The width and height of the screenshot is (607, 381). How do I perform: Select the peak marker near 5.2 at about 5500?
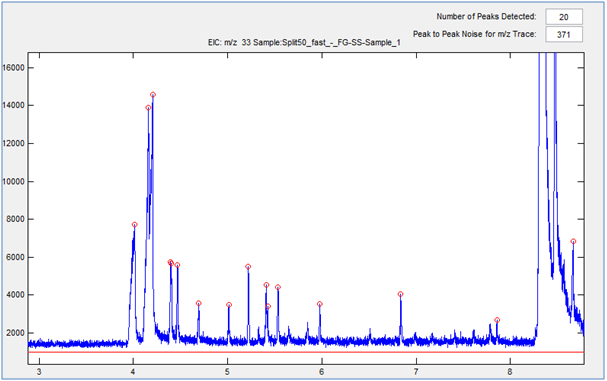pos(248,266)
